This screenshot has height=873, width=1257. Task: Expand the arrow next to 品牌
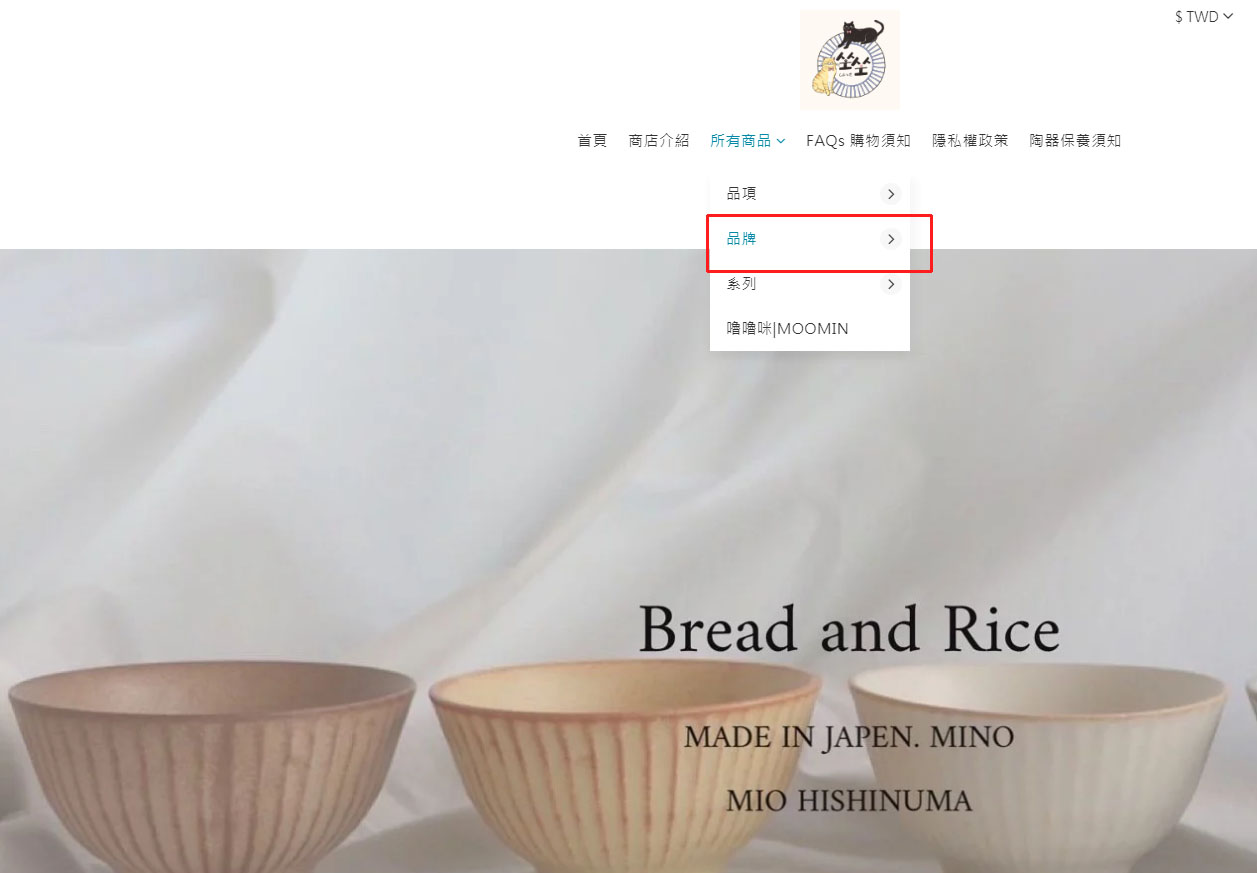click(890, 239)
